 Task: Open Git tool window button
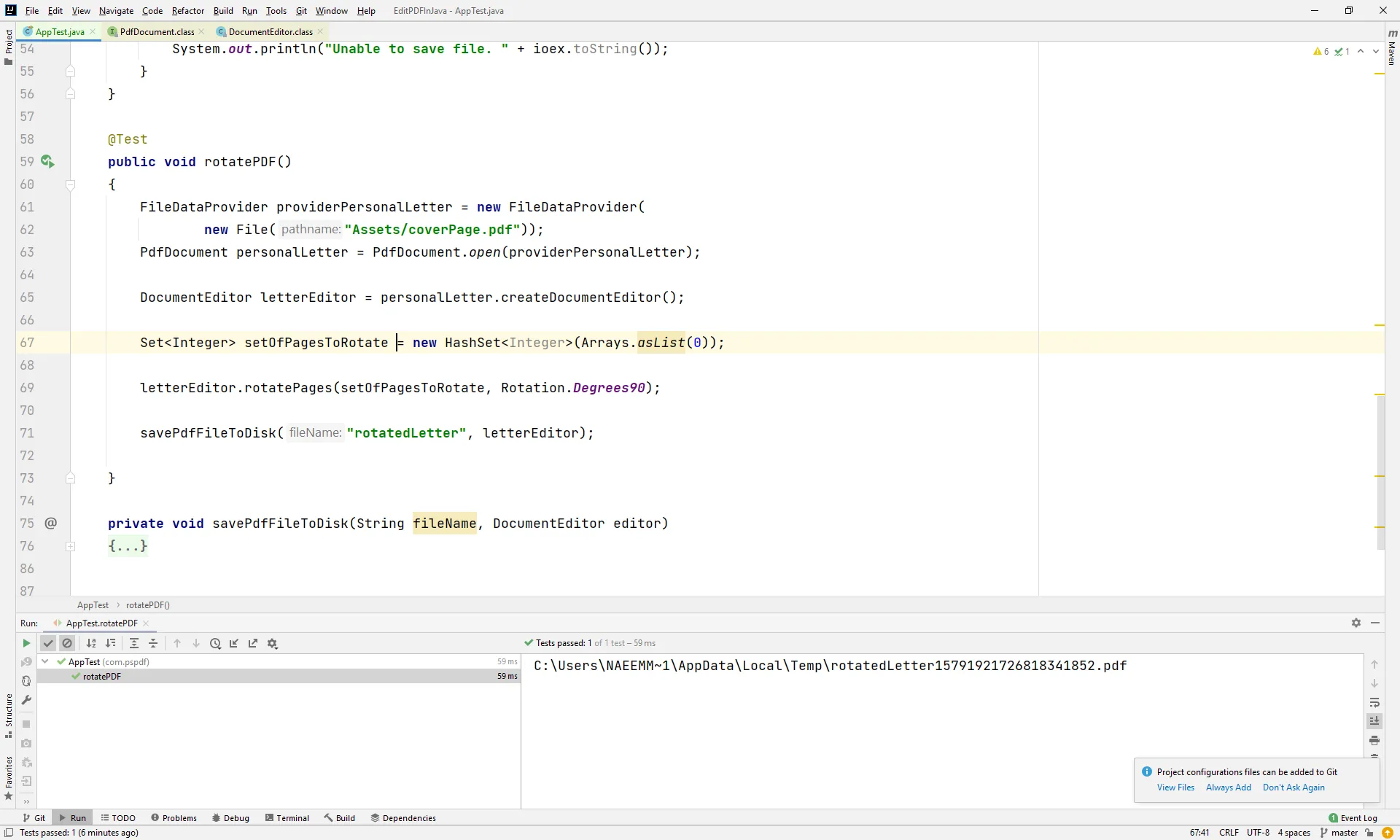(34, 817)
